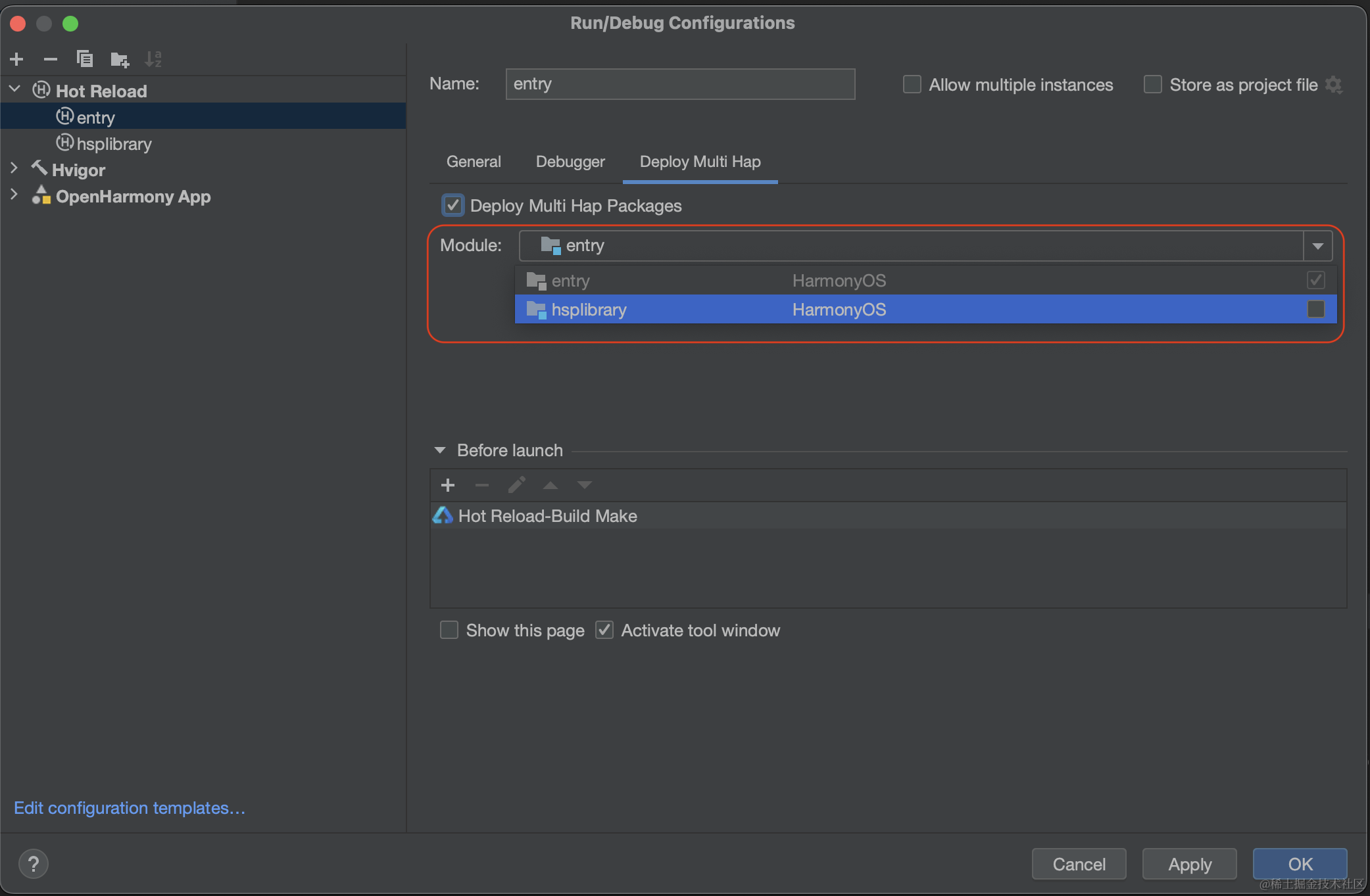Collapse the Before launch section

coord(440,450)
